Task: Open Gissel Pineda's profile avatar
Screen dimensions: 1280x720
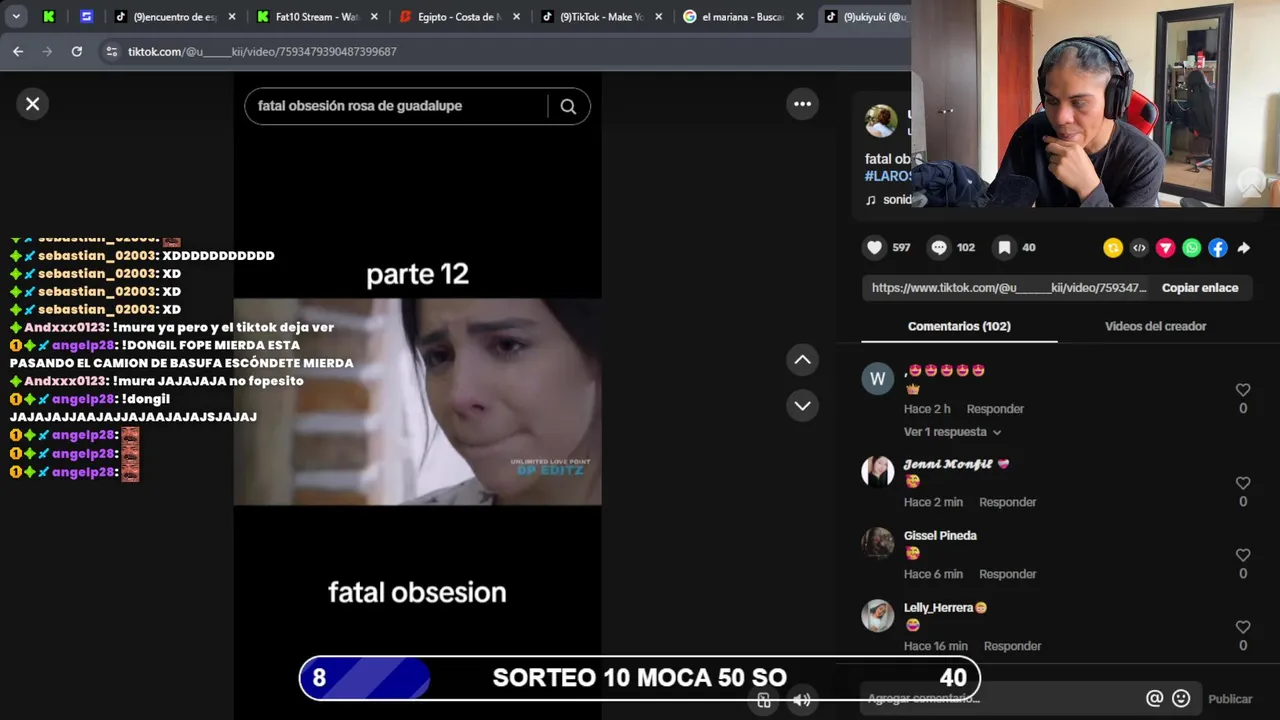Action: coord(878,544)
